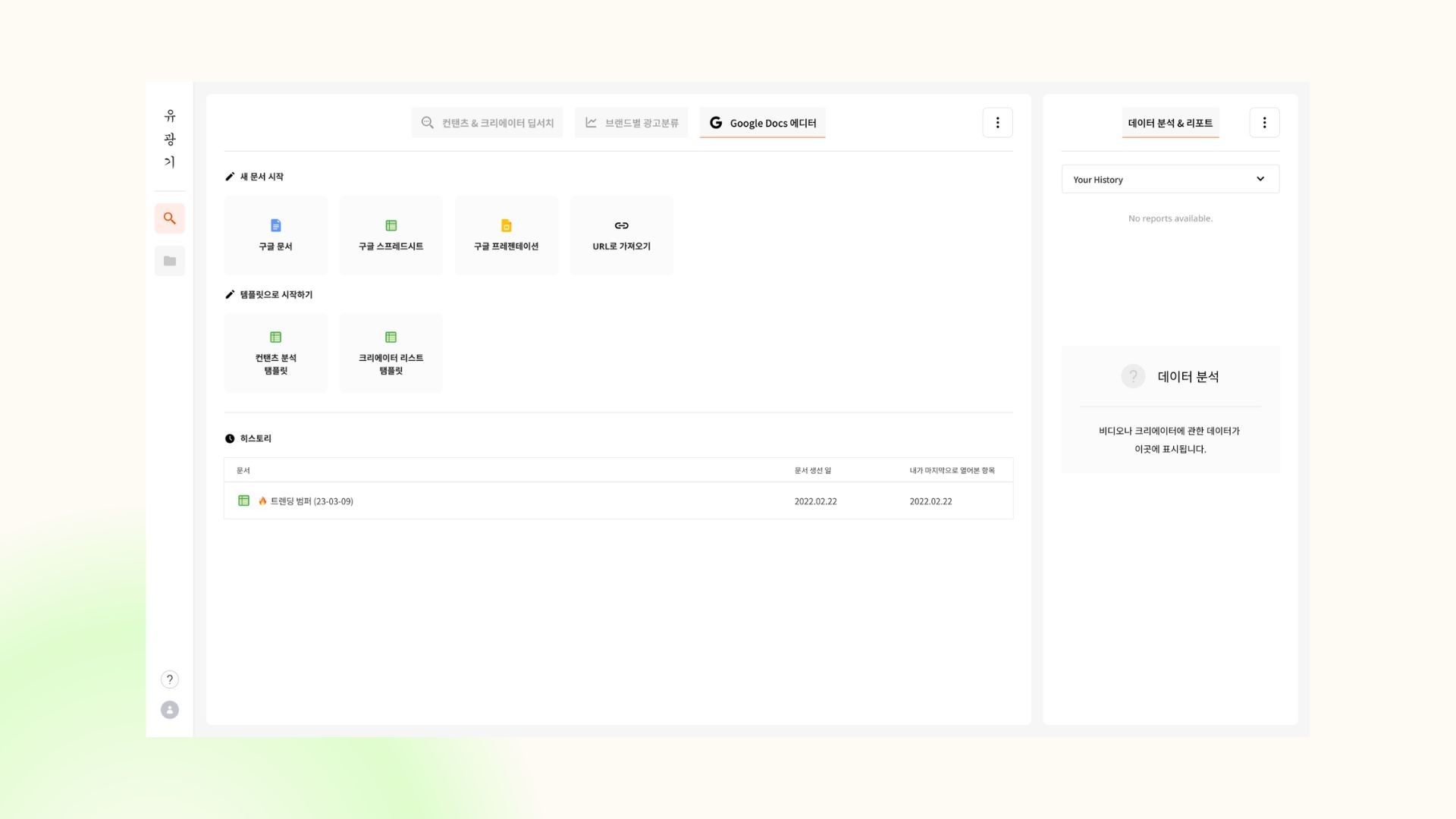The width and height of the screenshot is (1456, 819).
Task: Click the 새 문서 시작 heading
Action: [x=262, y=177]
